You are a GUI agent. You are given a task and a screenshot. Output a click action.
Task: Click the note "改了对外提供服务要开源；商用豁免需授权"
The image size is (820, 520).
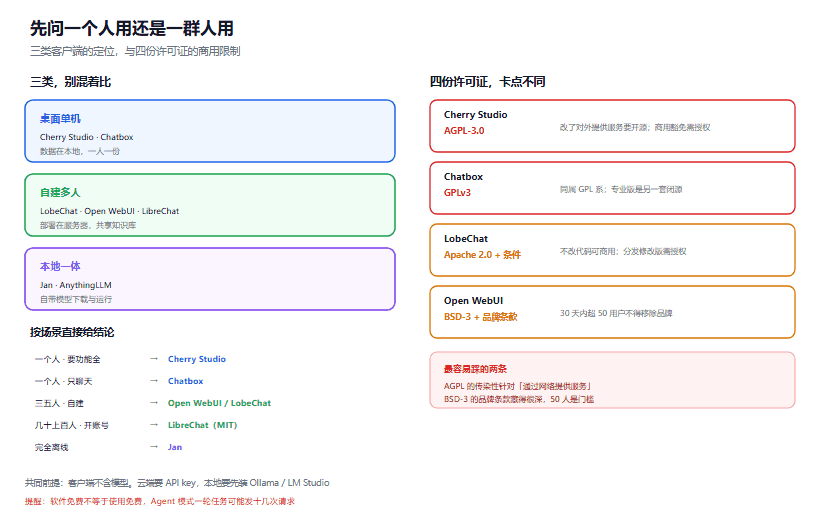[635, 128]
